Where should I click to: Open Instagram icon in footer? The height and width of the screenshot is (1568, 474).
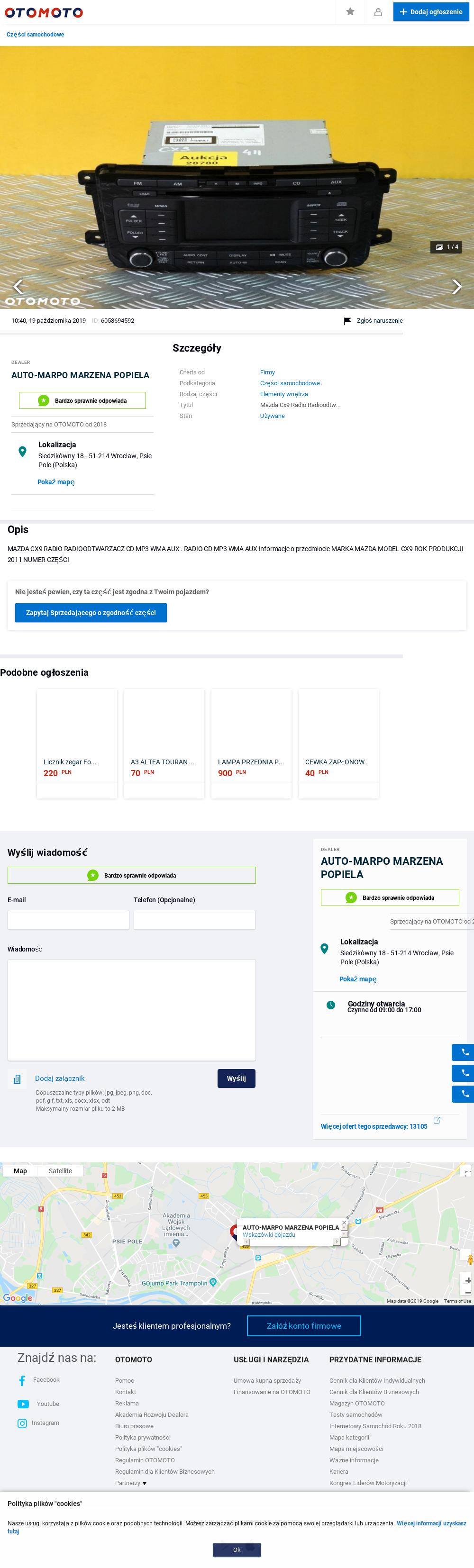point(23,1424)
